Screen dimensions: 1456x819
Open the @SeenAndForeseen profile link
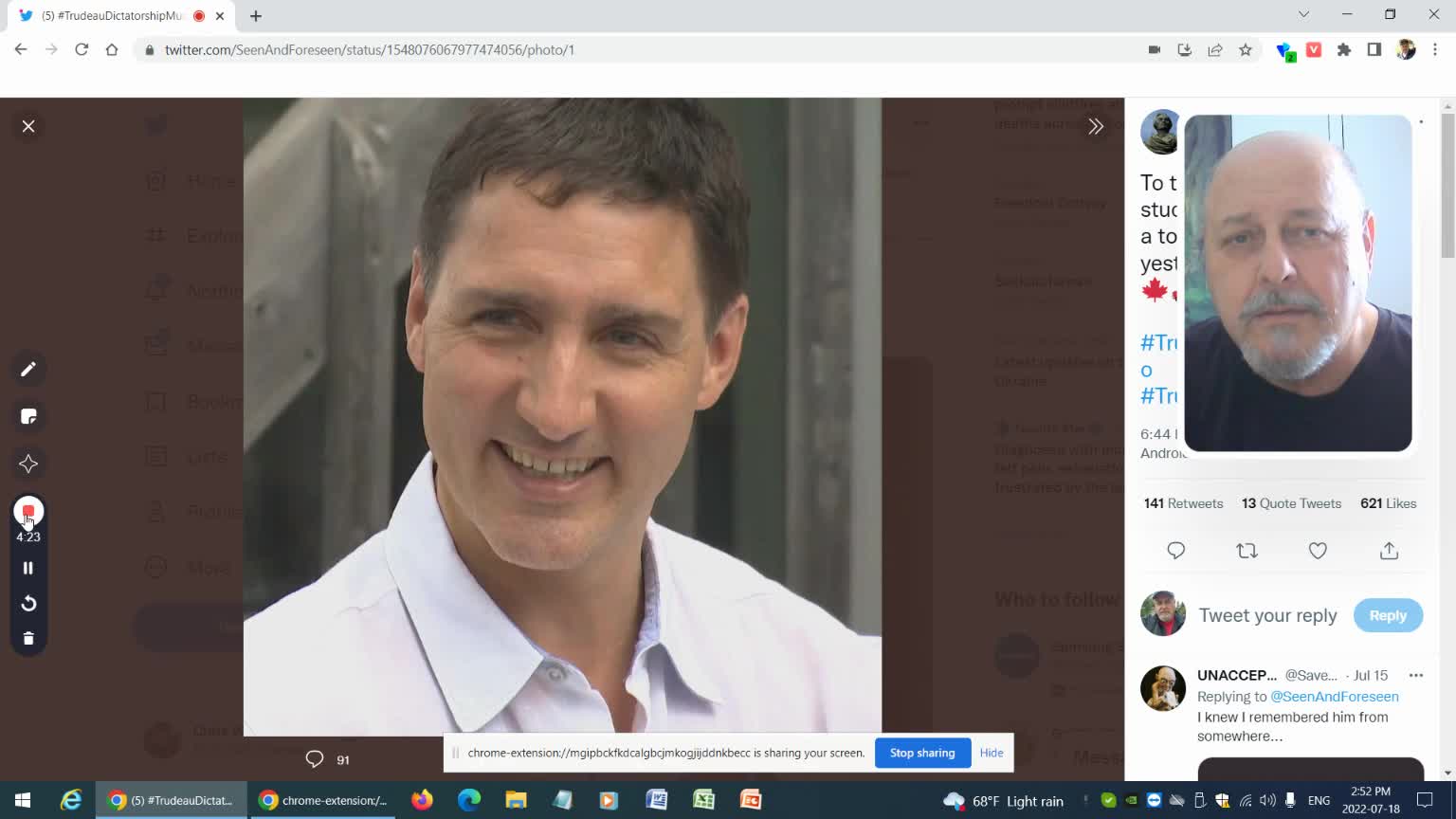1335,697
